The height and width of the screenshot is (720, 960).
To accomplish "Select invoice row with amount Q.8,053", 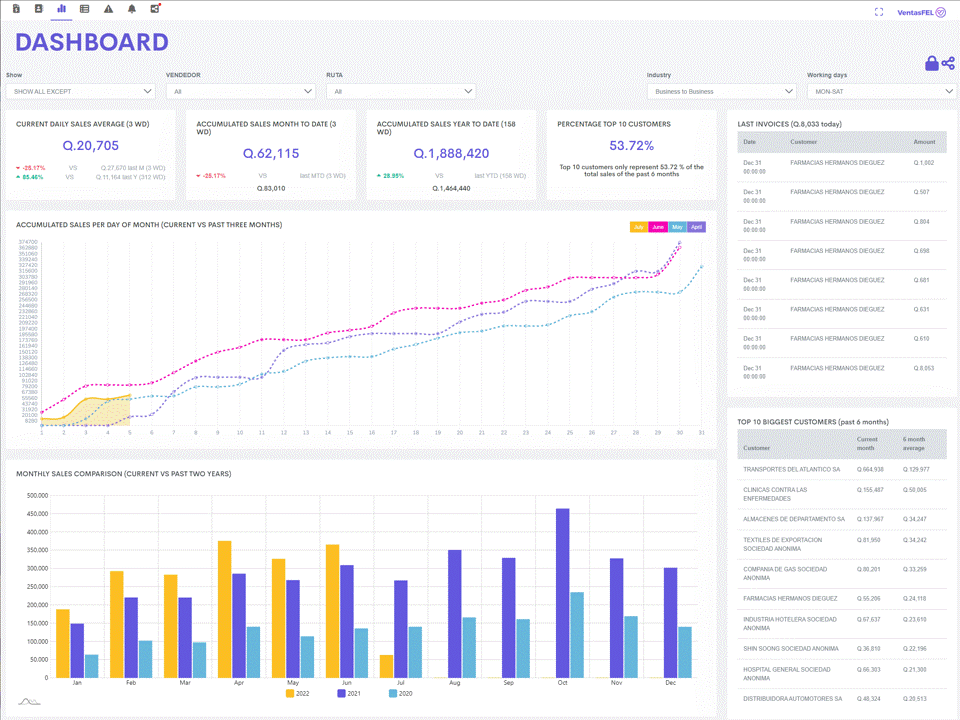I will point(842,372).
